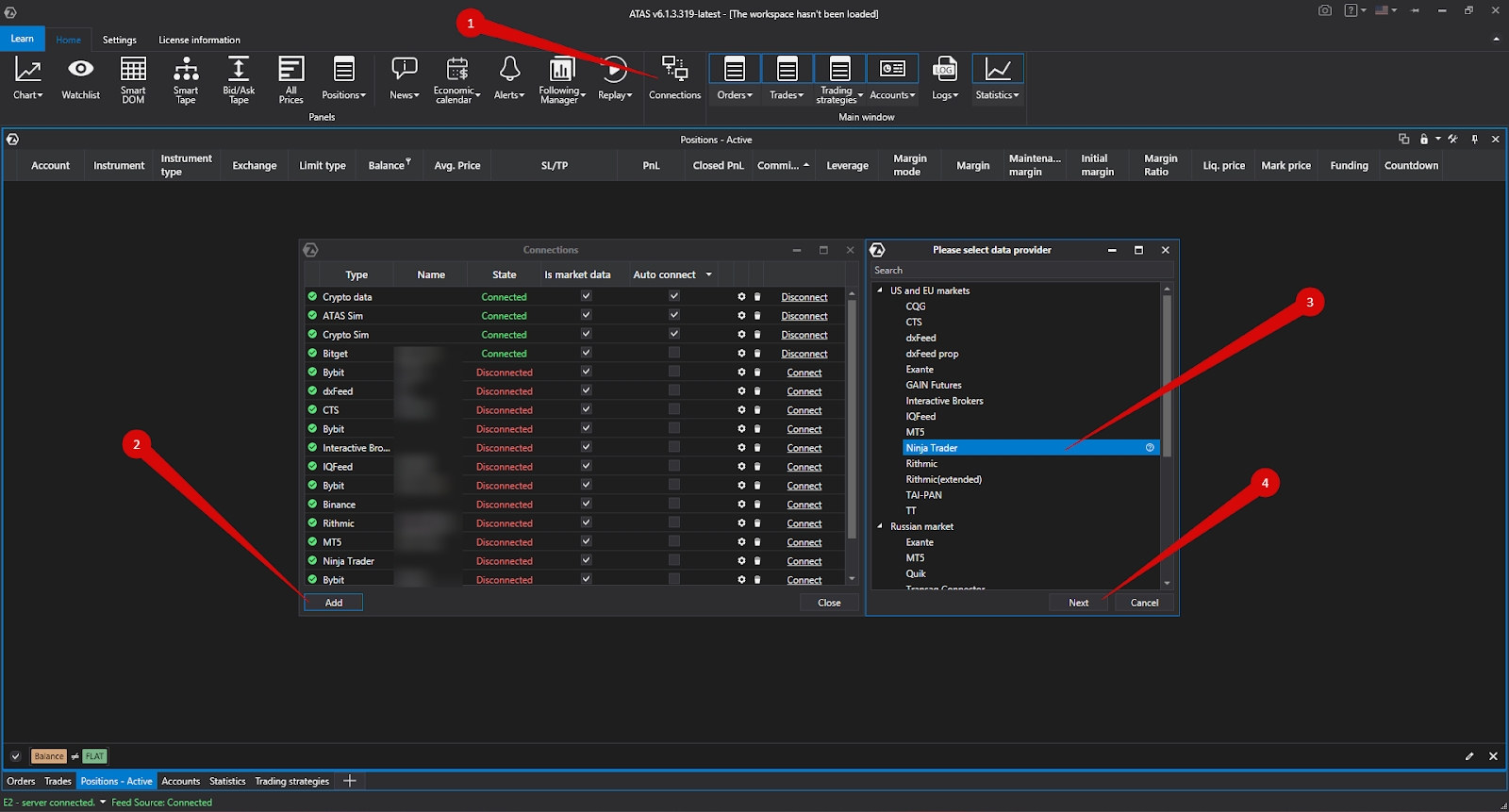Open the Smart DOM panel
Screen dimensions: 1509x812
pyautogui.click(x=133, y=79)
